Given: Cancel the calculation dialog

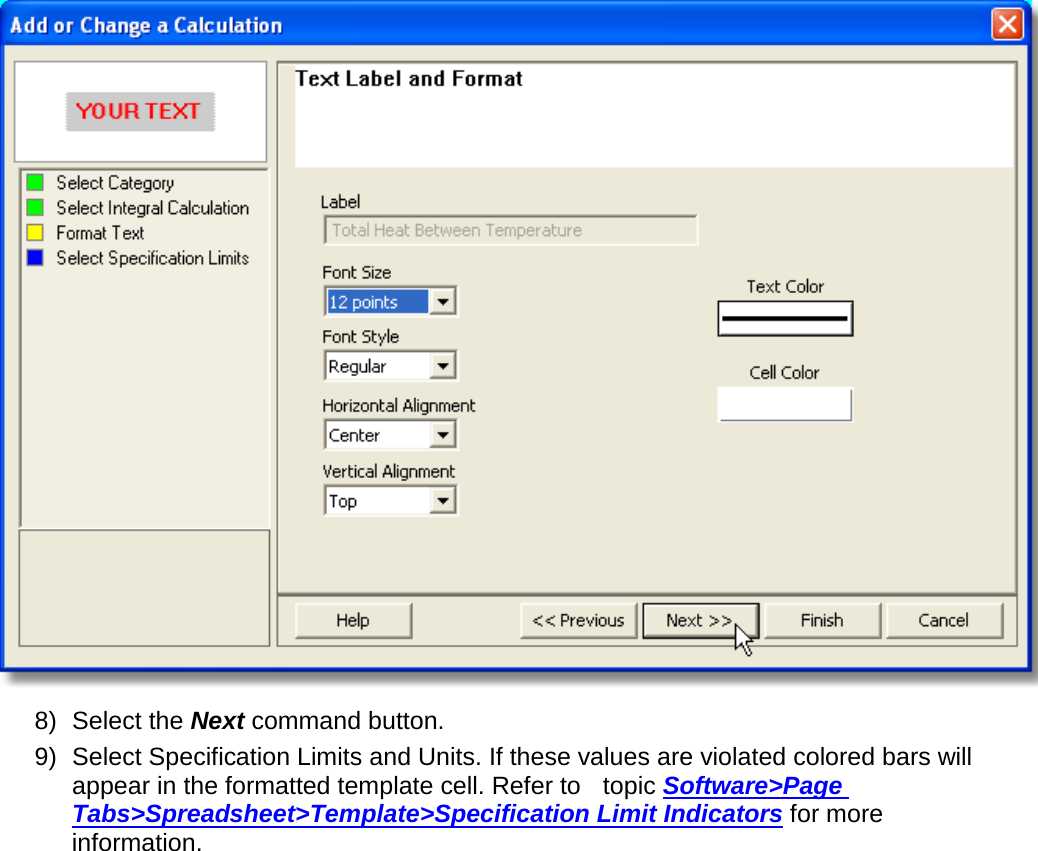Looking at the screenshot, I should click(944, 620).
